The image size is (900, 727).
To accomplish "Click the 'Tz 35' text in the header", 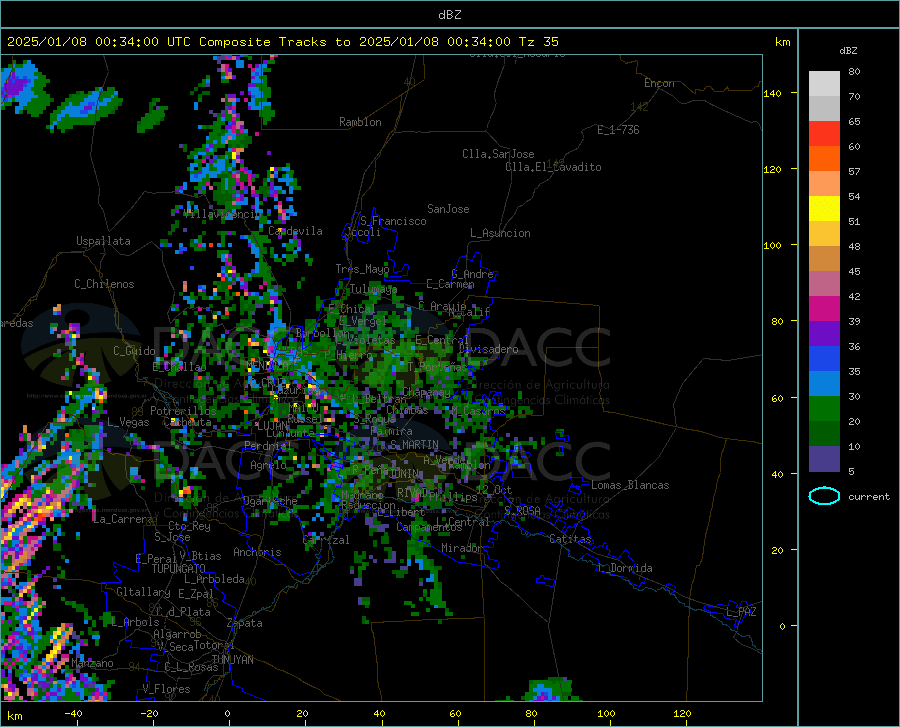I will [x=538, y=42].
